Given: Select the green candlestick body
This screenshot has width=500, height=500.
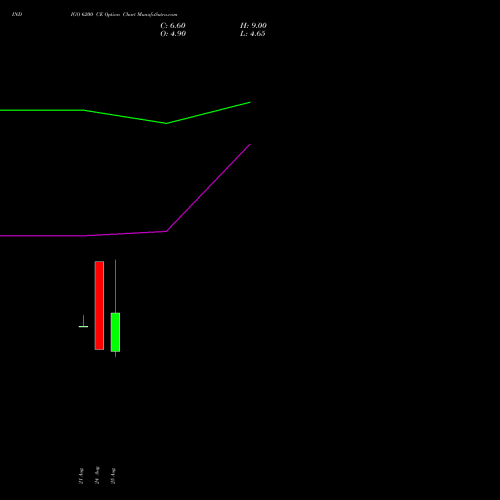Looking at the screenshot, I should tap(115, 332).
